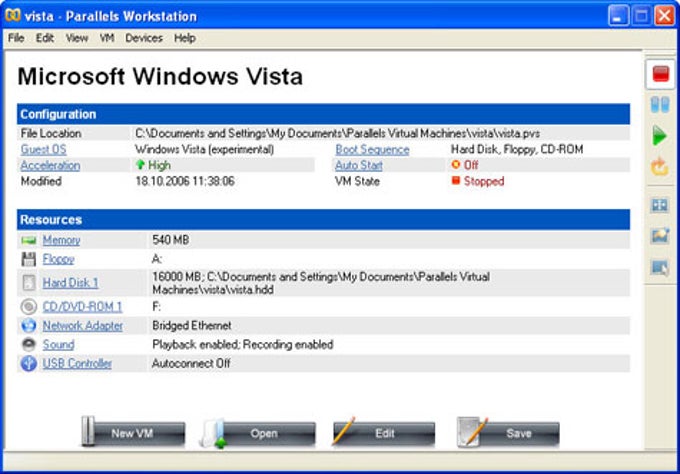The width and height of the screenshot is (680, 474).
Task: Click the CD/DVD-ROM disc icon
Action: point(29,307)
